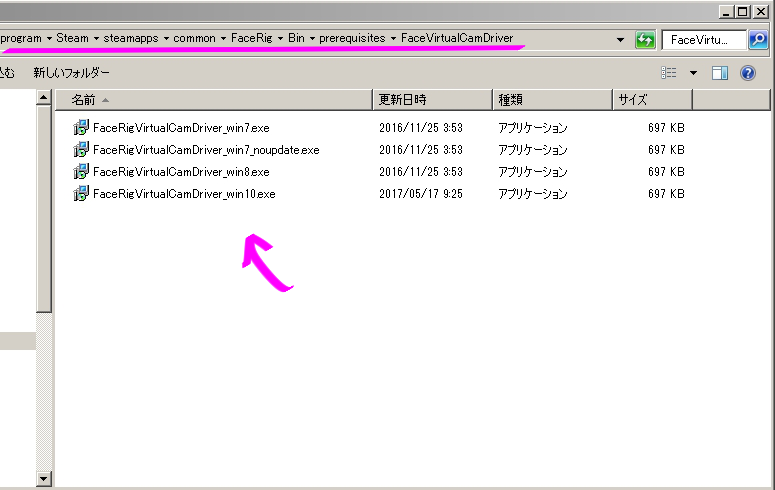Click FaceVirtualCamDriver breadcrumb segment
The image size is (775, 490).
[x=457, y=38]
